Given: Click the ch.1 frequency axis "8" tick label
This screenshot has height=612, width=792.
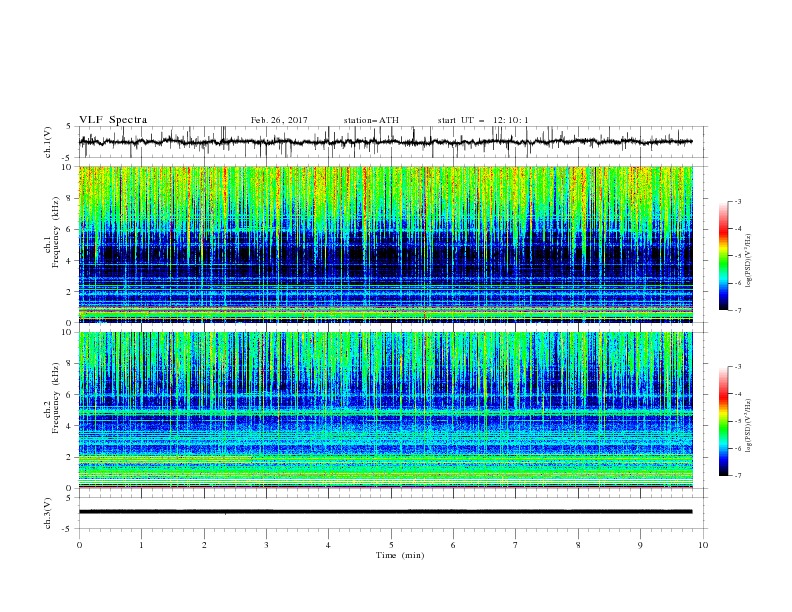Looking at the screenshot, I should (70, 198).
